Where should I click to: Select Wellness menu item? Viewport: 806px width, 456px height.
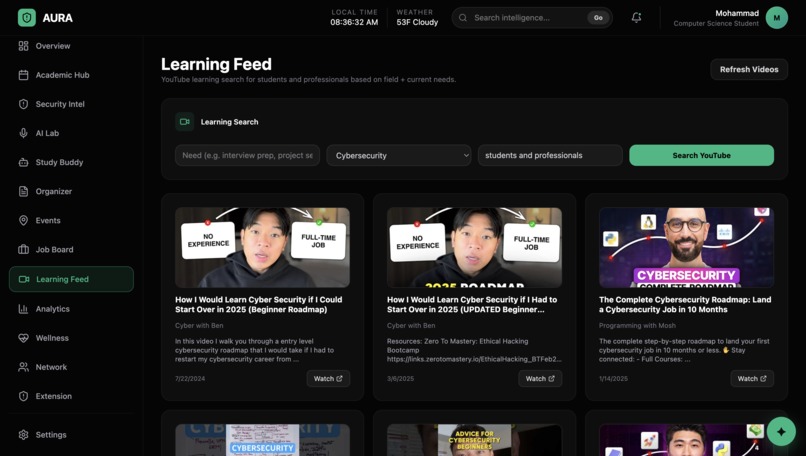click(x=71, y=338)
